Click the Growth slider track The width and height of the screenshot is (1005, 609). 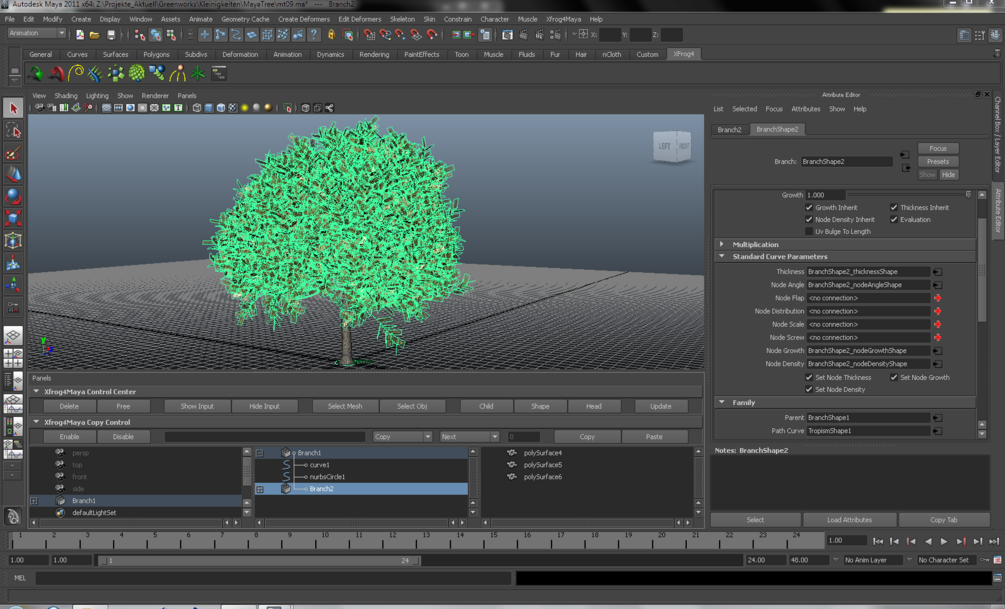coord(908,195)
